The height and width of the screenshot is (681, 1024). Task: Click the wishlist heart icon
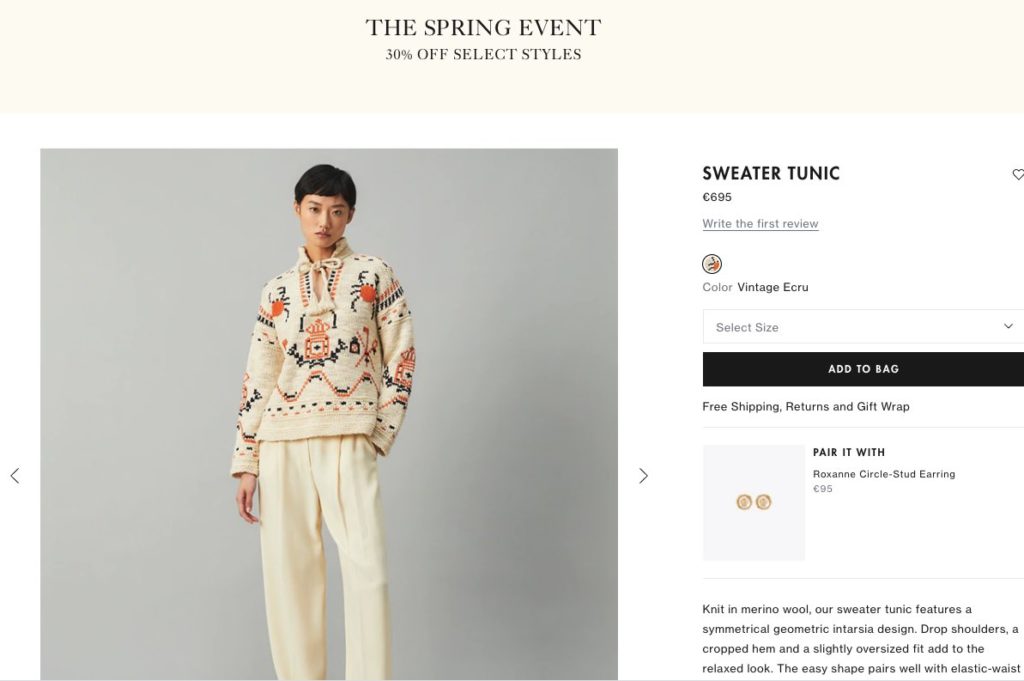(1018, 174)
